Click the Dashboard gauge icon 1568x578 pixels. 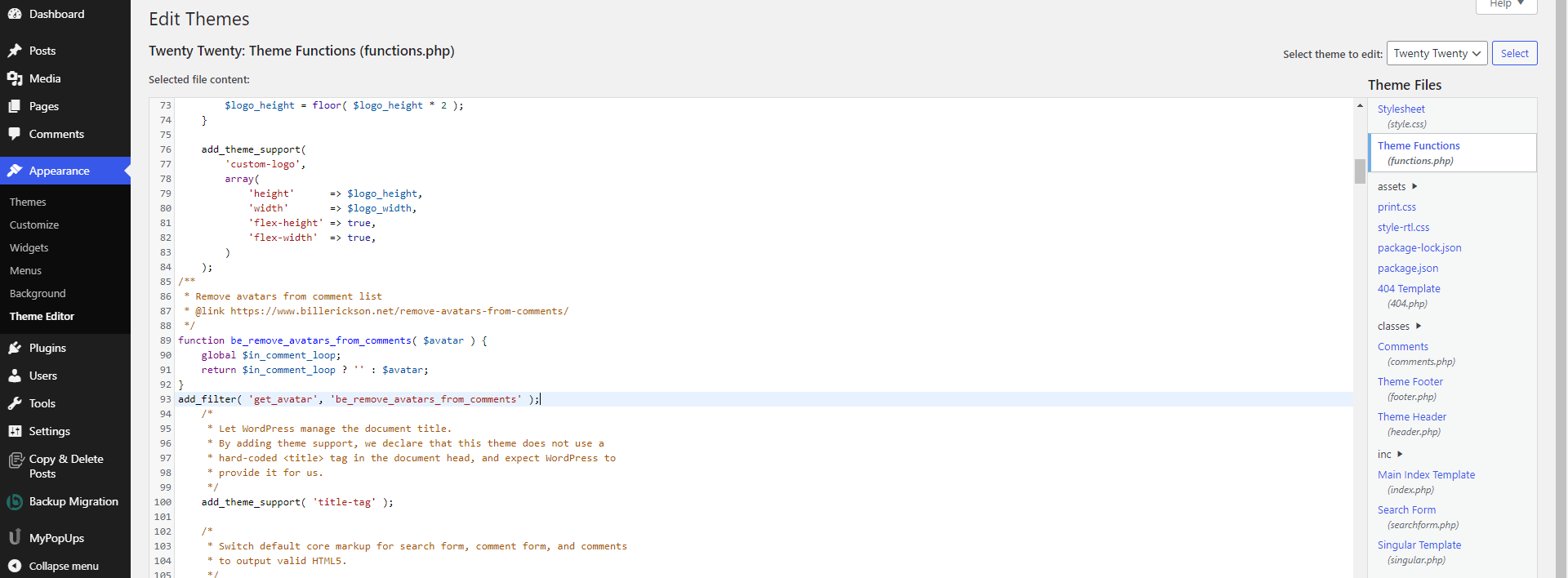click(x=15, y=14)
